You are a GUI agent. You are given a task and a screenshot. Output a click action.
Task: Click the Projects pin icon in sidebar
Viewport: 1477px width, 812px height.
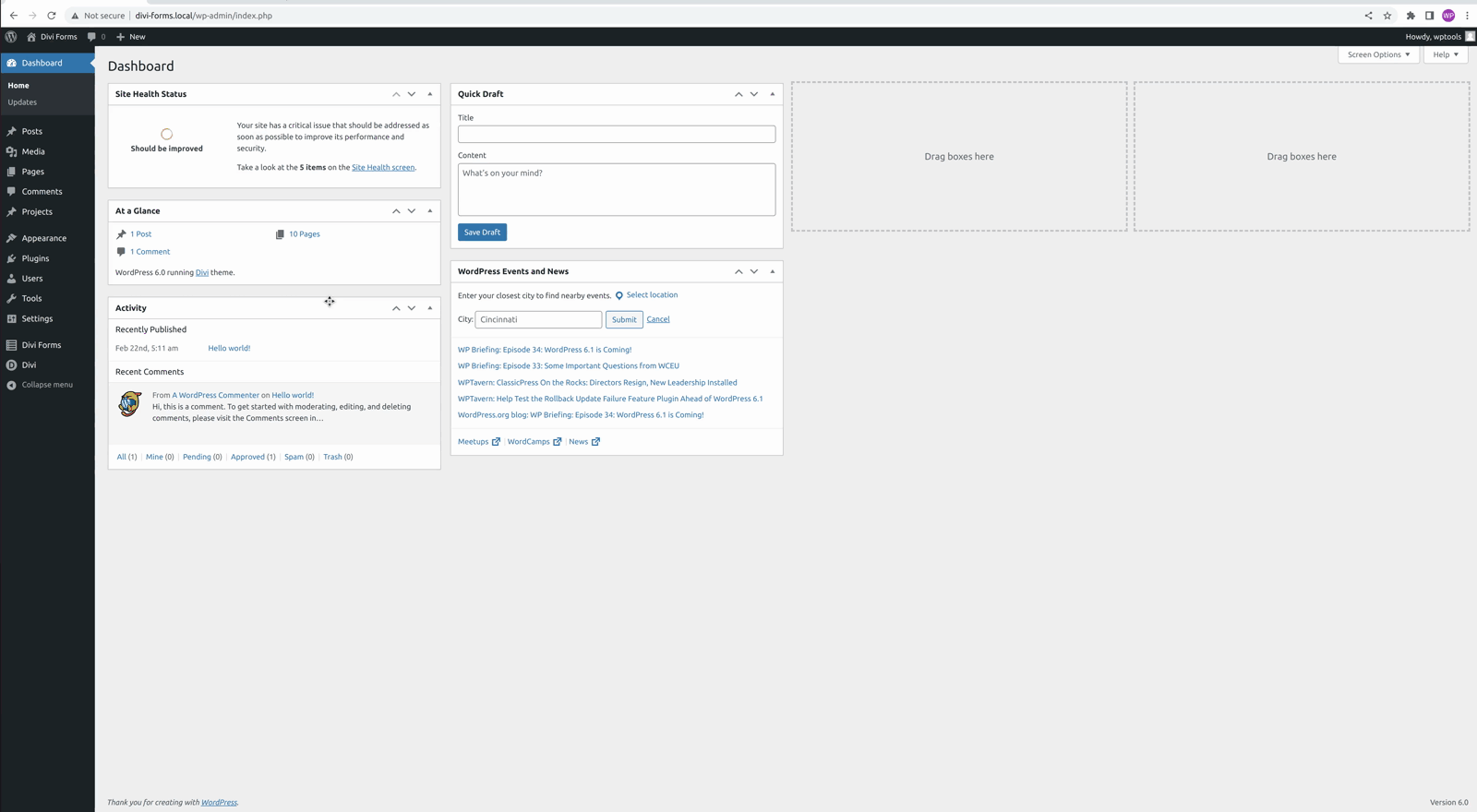pyautogui.click(x=11, y=211)
